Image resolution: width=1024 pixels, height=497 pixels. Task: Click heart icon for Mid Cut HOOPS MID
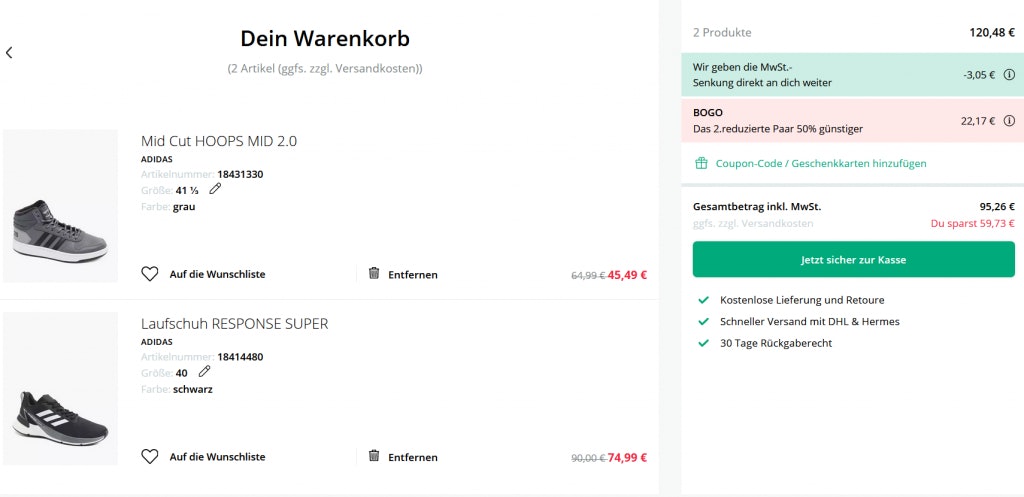[x=150, y=274]
